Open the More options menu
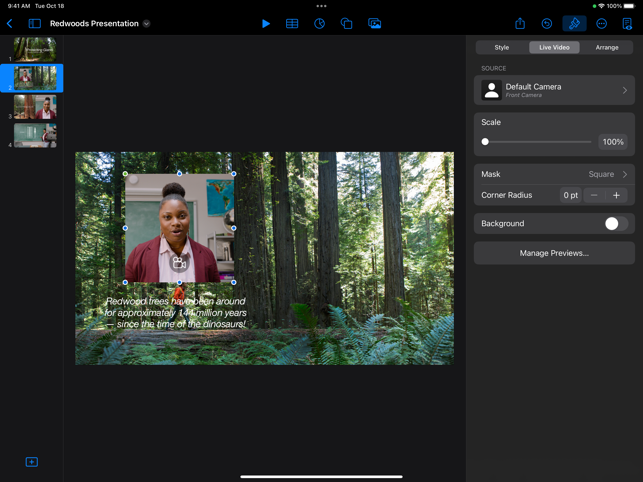The width and height of the screenshot is (643, 482). point(601,23)
